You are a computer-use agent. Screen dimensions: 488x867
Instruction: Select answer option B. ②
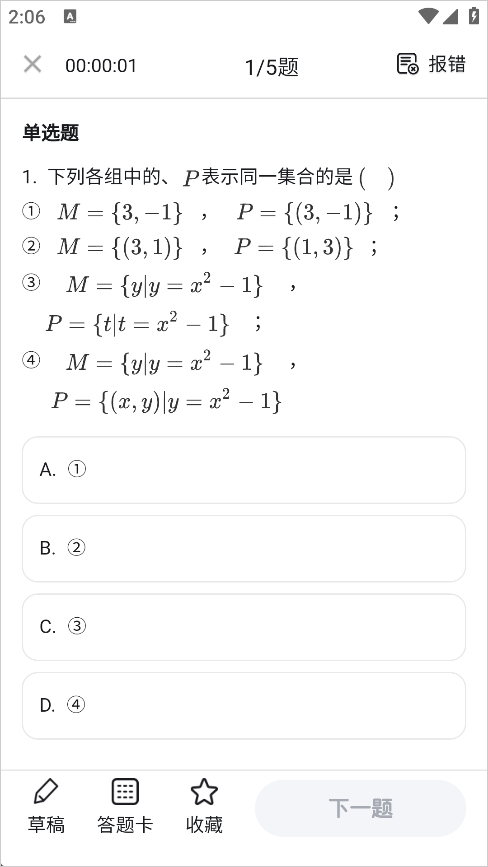(x=244, y=549)
